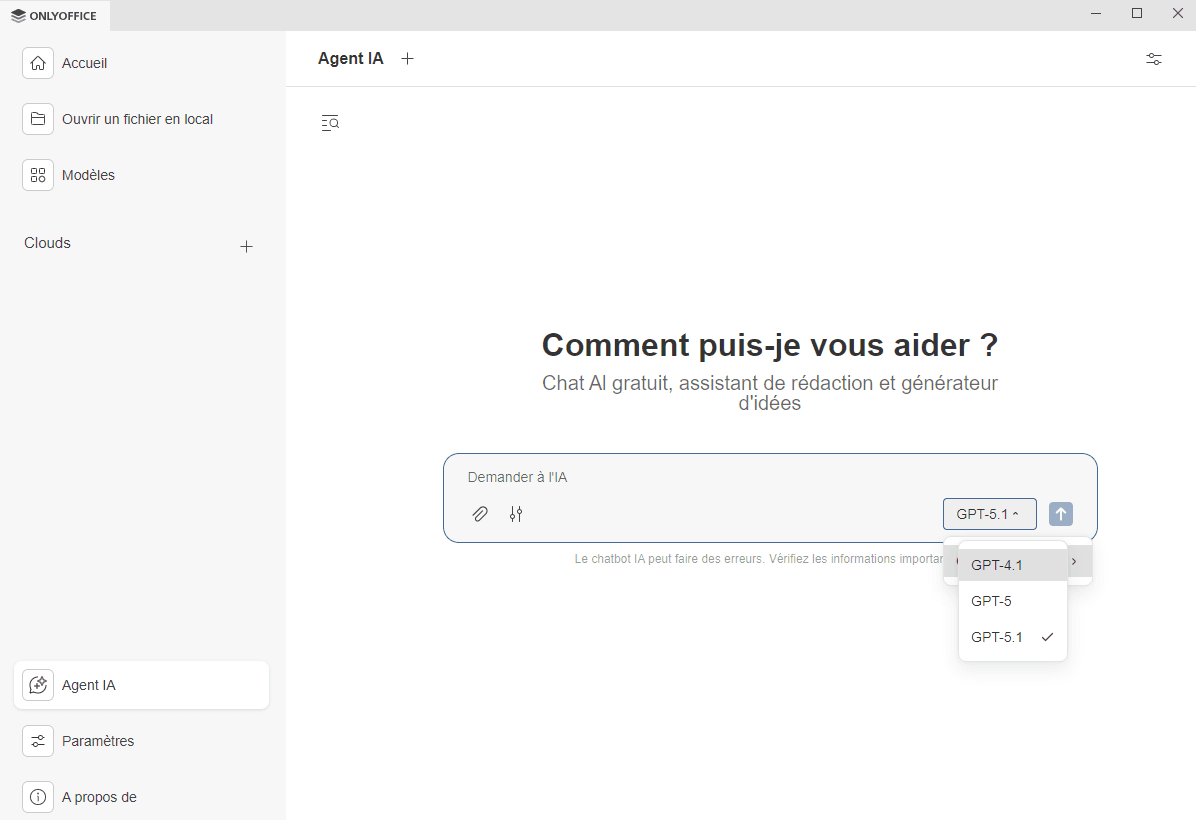Open the chat options filter icon top right
Screen dimensions: 1196x820
click(1153, 59)
